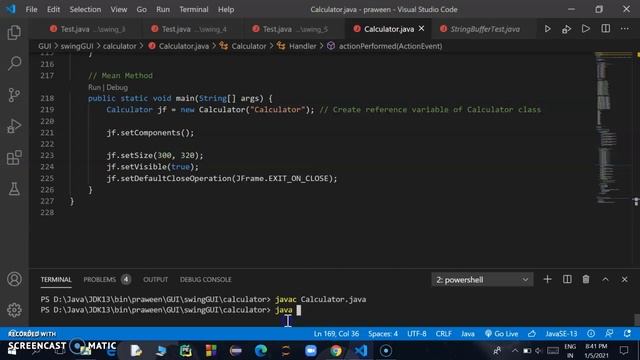Select the OUTPUT panel tab
Image resolution: width=640 pixels, height=360 pixels.
click(x=156, y=280)
